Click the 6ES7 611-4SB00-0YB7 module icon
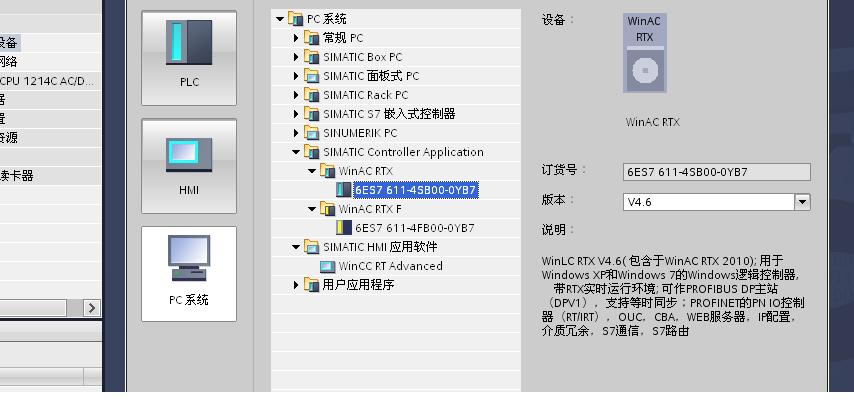854x400 pixels. 344,190
